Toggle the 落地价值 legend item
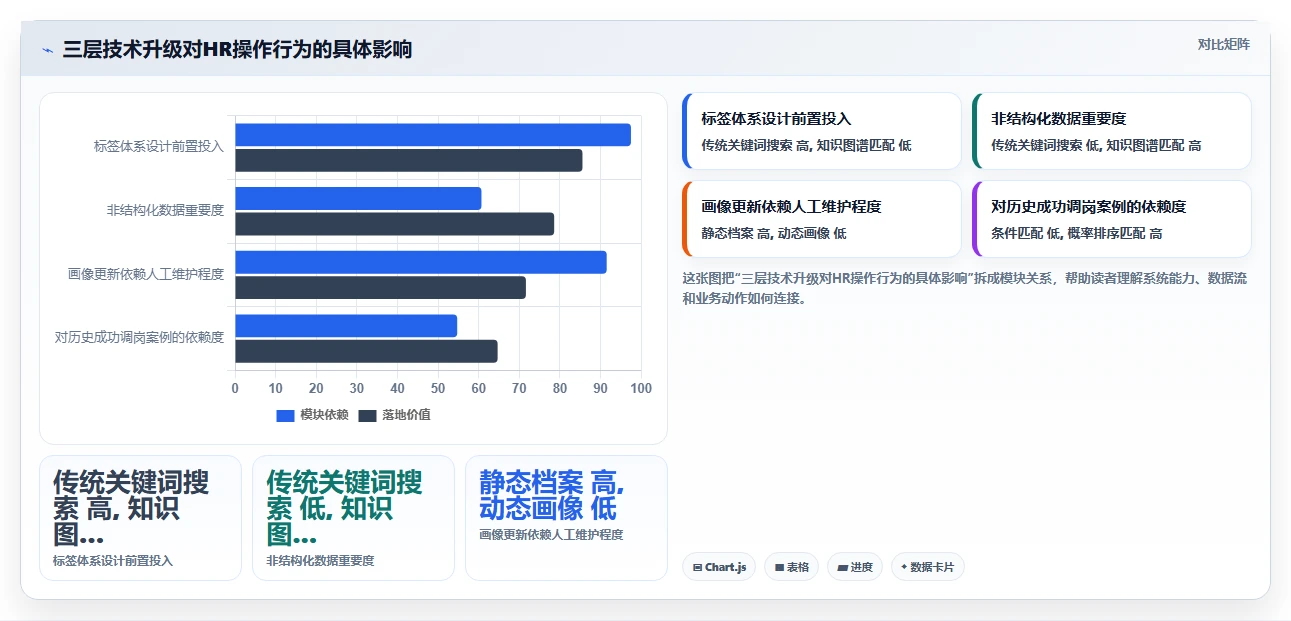The width and height of the screenshot is (1291, 621). click(394, 415)
